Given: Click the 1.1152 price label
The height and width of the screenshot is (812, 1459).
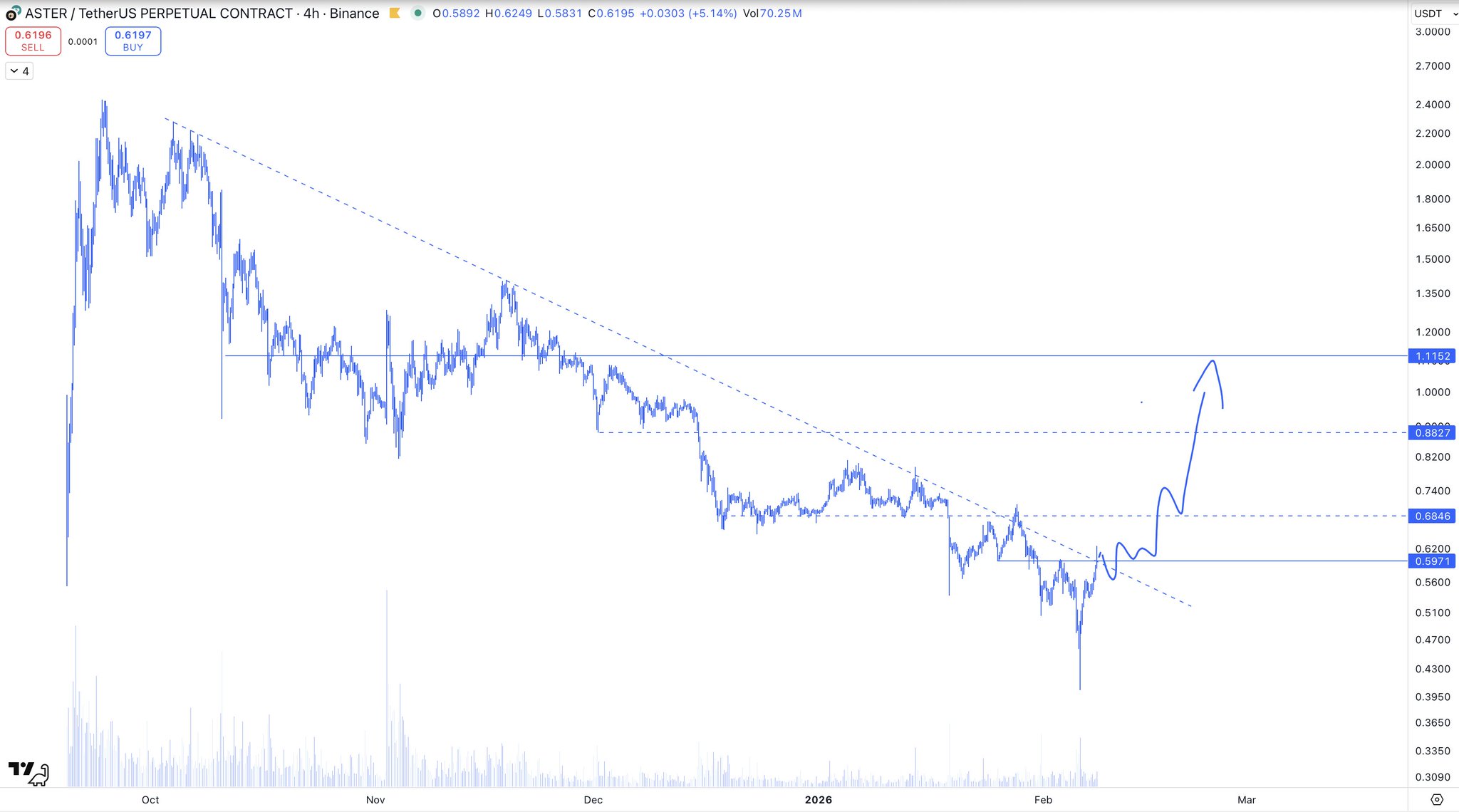Looking at the screenshot, I should [x=1432, y=356].
